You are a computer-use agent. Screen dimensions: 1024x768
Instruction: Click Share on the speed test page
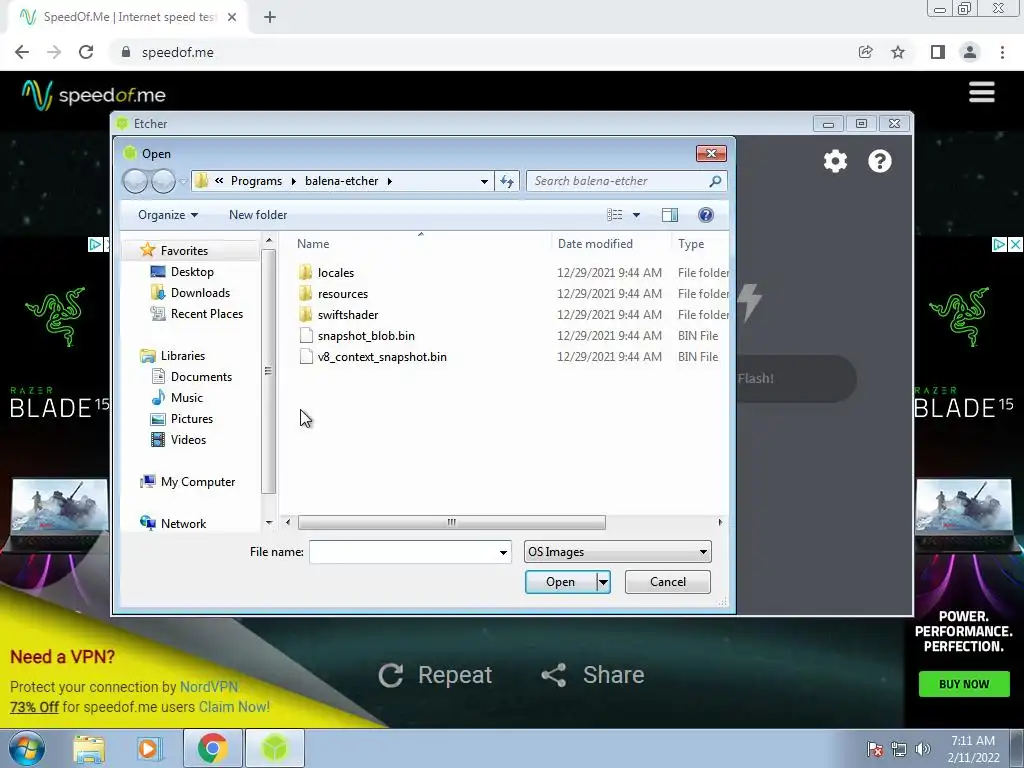point(593,675)
